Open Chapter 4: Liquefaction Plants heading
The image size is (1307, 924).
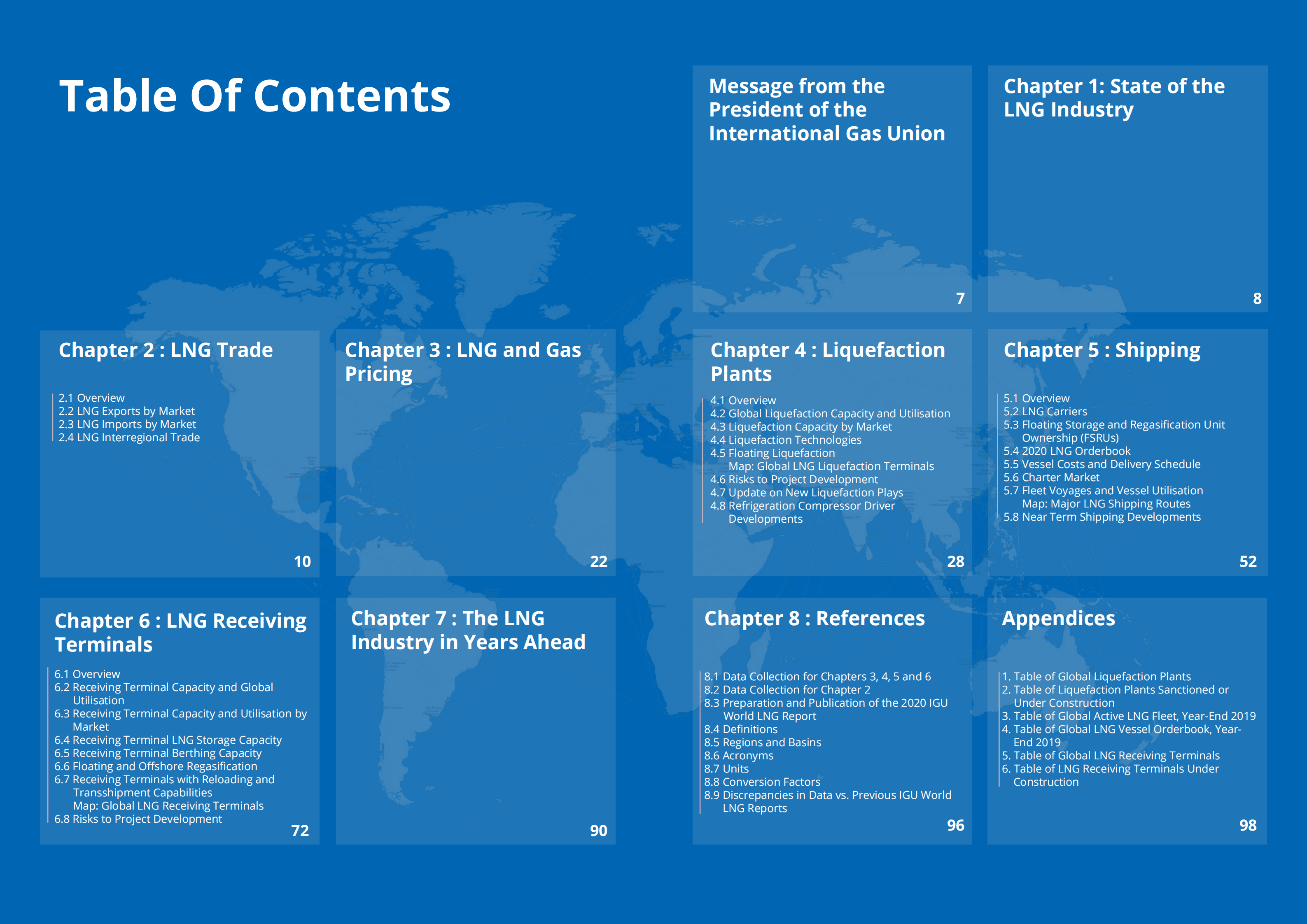[x=827, y=363]
